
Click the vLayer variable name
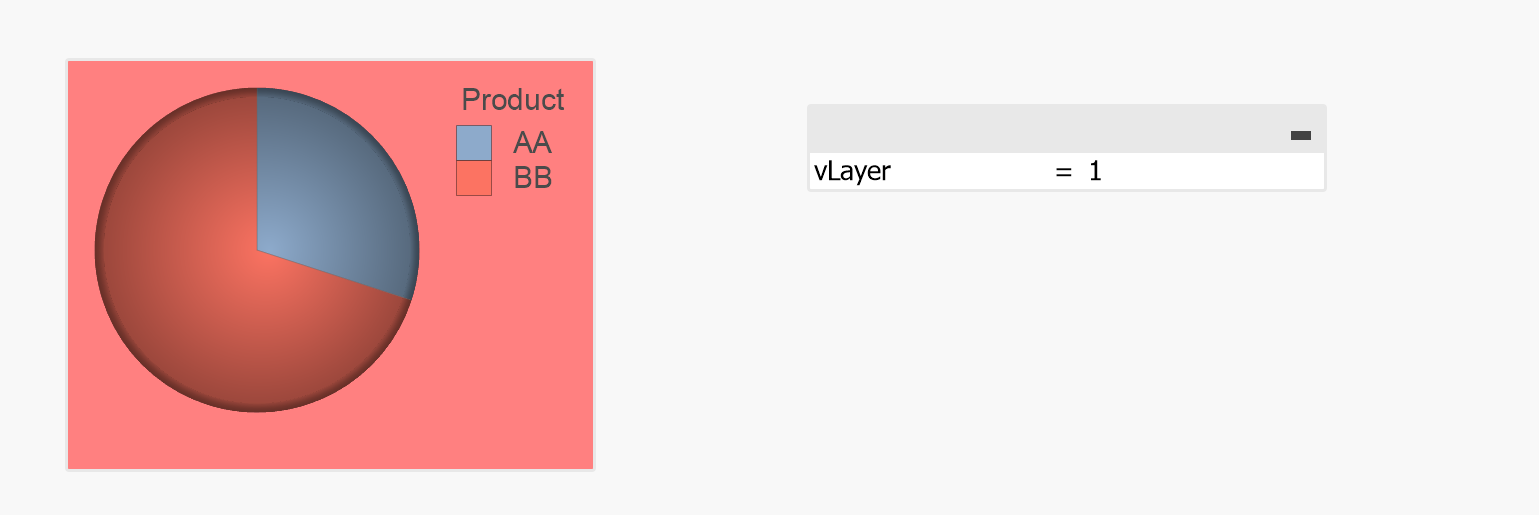pos(852,171)
